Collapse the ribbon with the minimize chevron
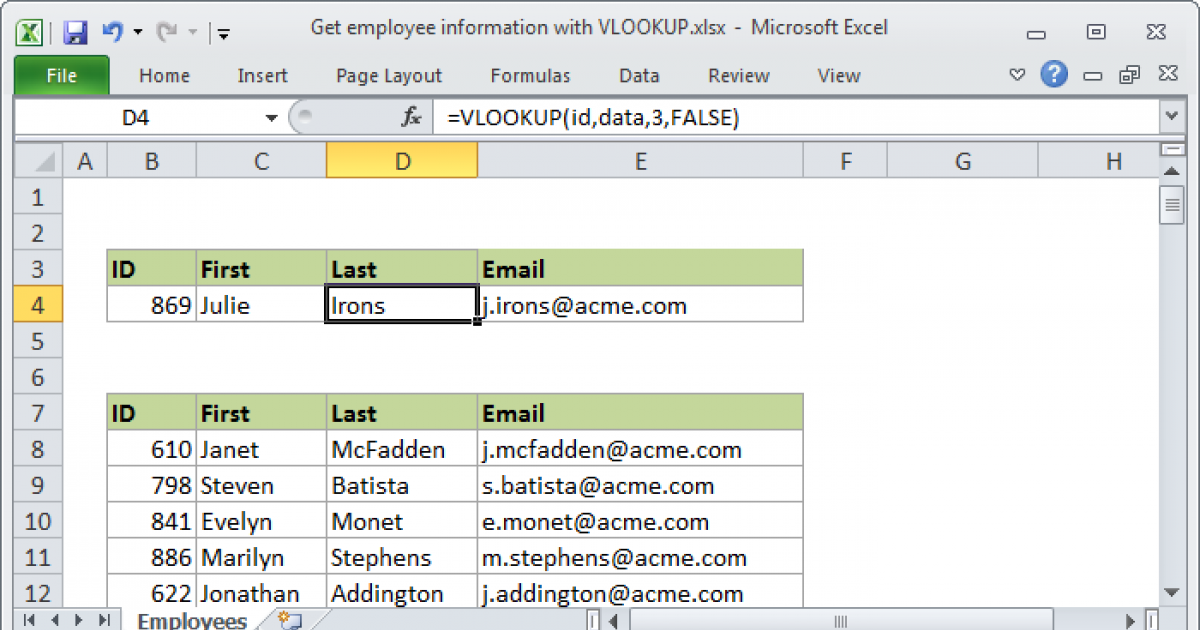The image size is (1200, 630). [1017, 74]
